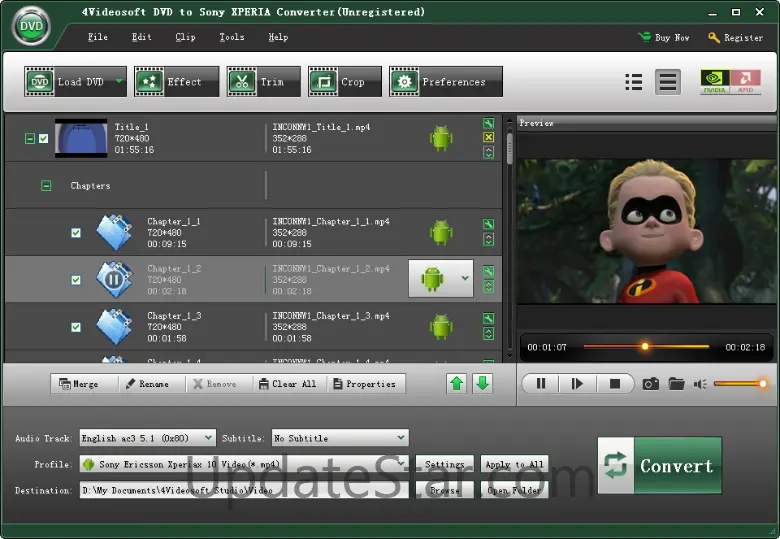Image resolution: width=780 pixels, height=539 pixels.
Task: Move item up with green arrow
Action: (x=457, y=383)
